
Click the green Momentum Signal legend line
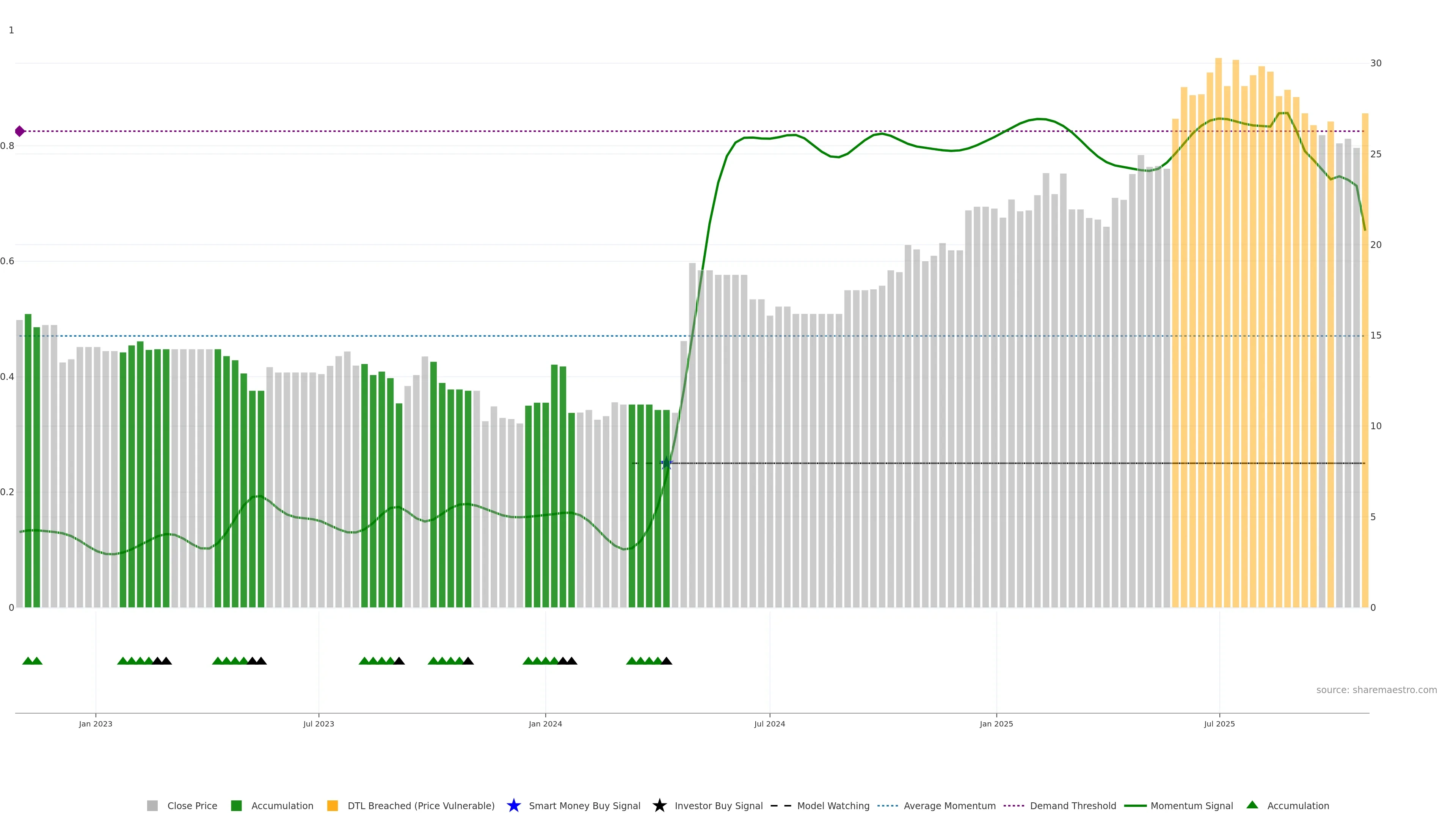pos(1135,805)
